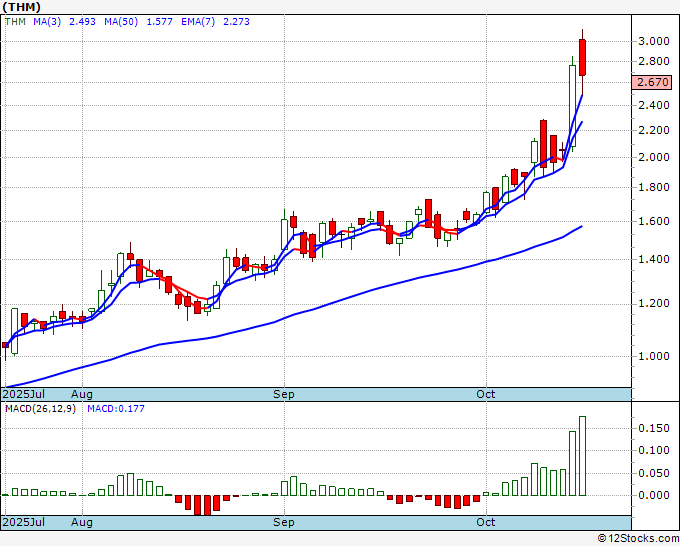Click the MA(3) legend label
Image resolution: width=680 pixels, height=546 pixels.
coord(47,22)
